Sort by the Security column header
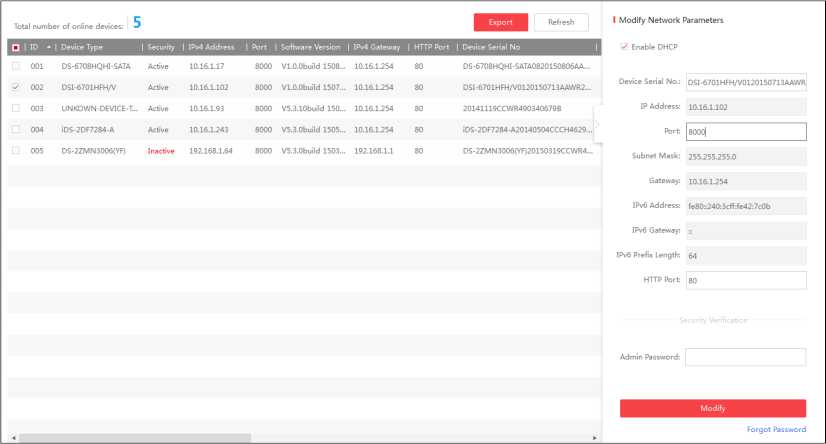 pos(161,47)
